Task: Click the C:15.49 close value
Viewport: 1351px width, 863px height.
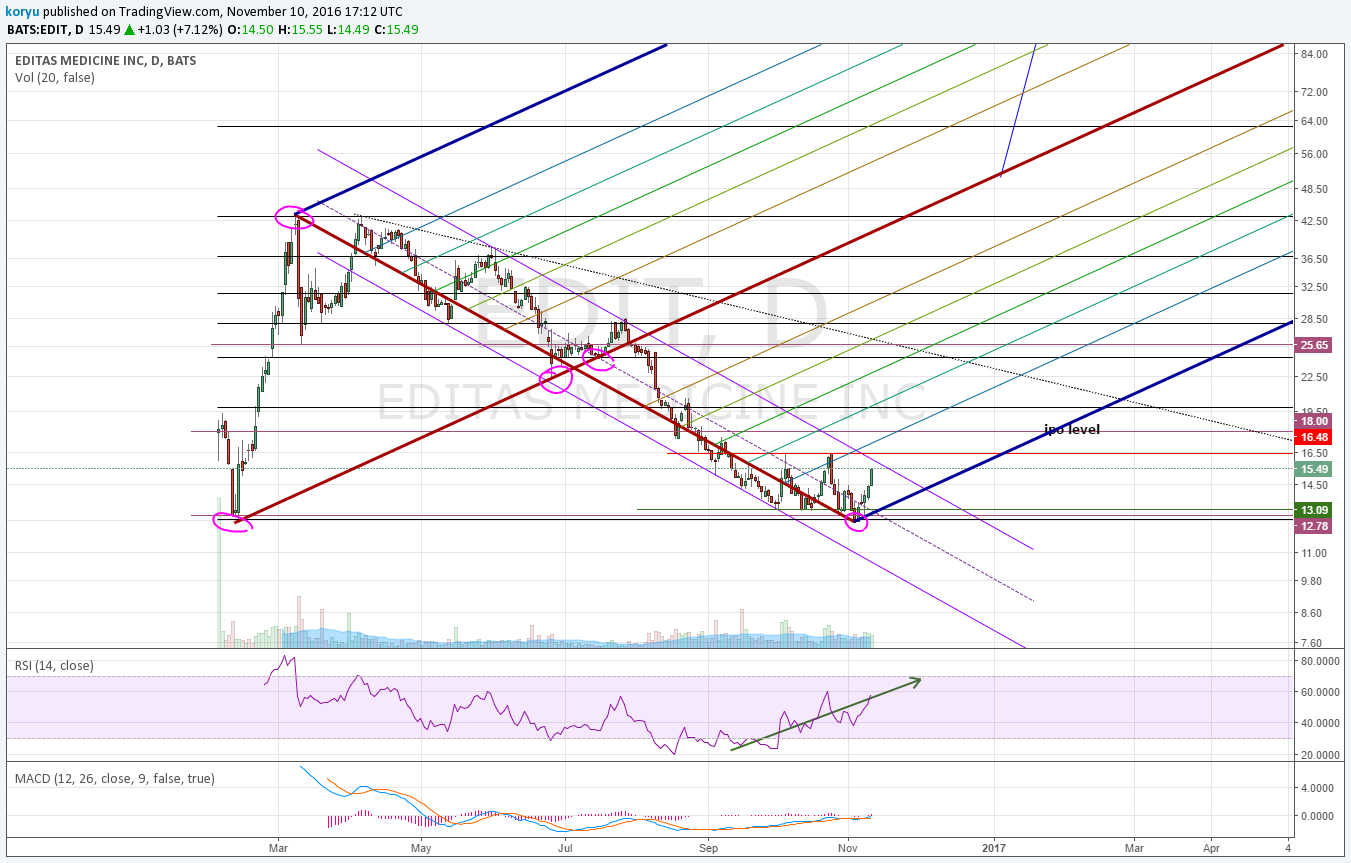Action: (x=394, y=29)
